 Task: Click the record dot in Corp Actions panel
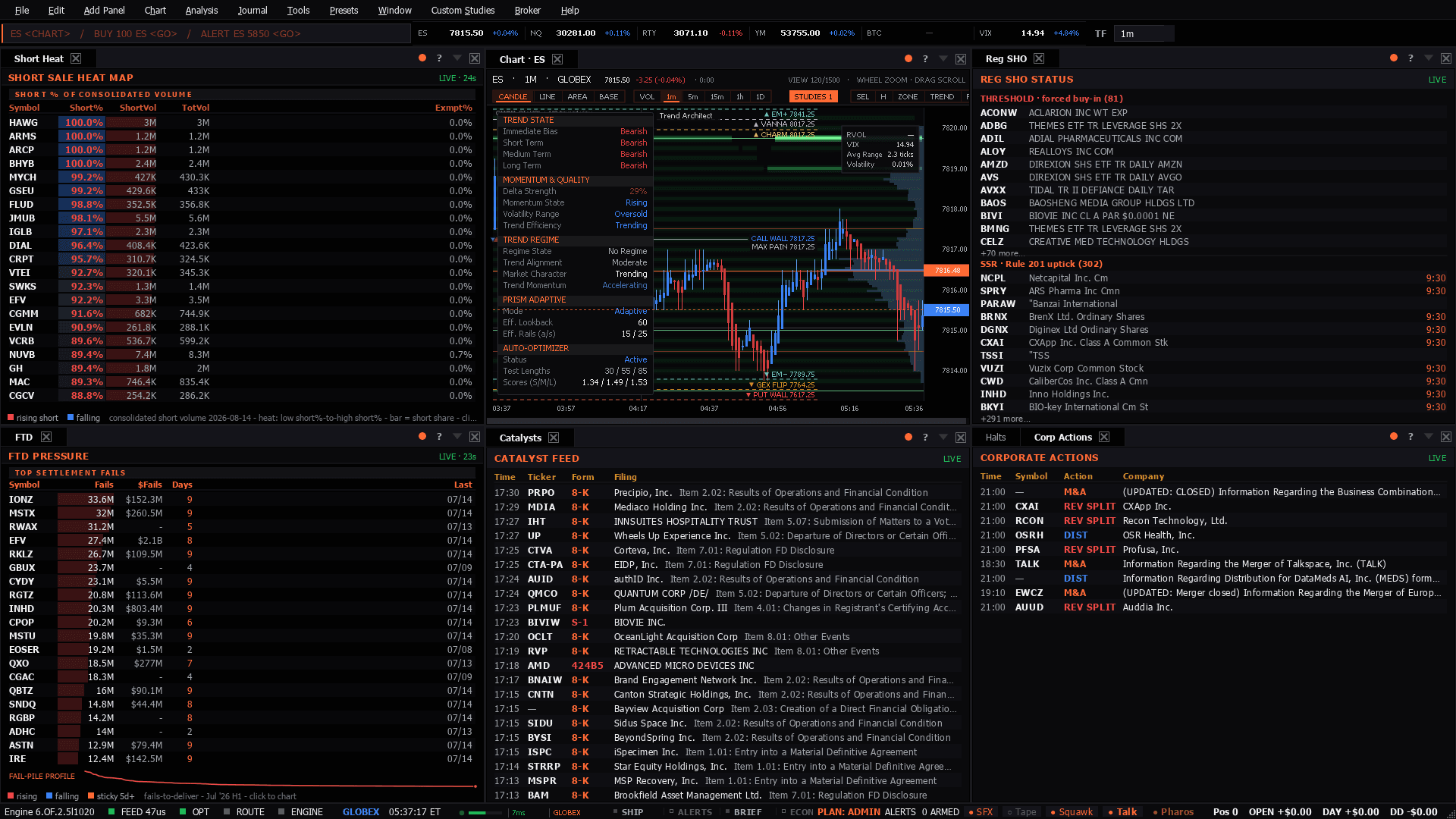(x=1394, y=437)
